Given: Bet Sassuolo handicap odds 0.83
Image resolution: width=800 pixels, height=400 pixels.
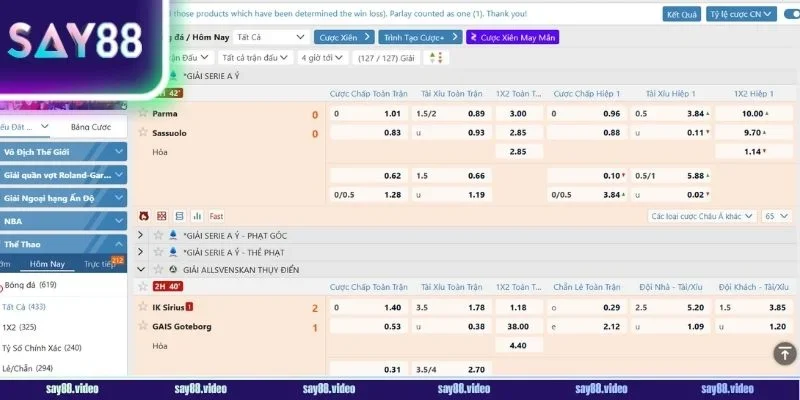Looking at the screenshot, I should (x=369, y=133).
